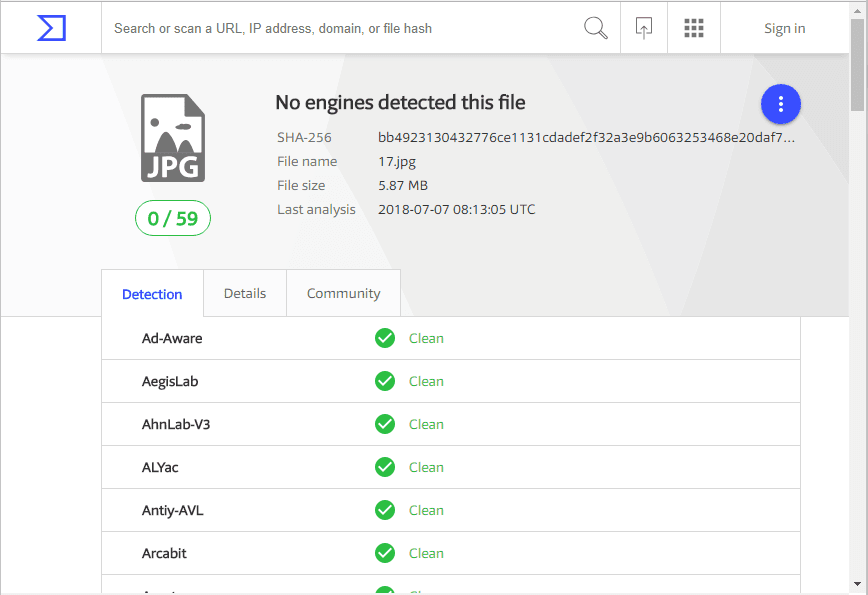
Task: Click the AhnLab-V3 engine name
Action: point(176,425)
